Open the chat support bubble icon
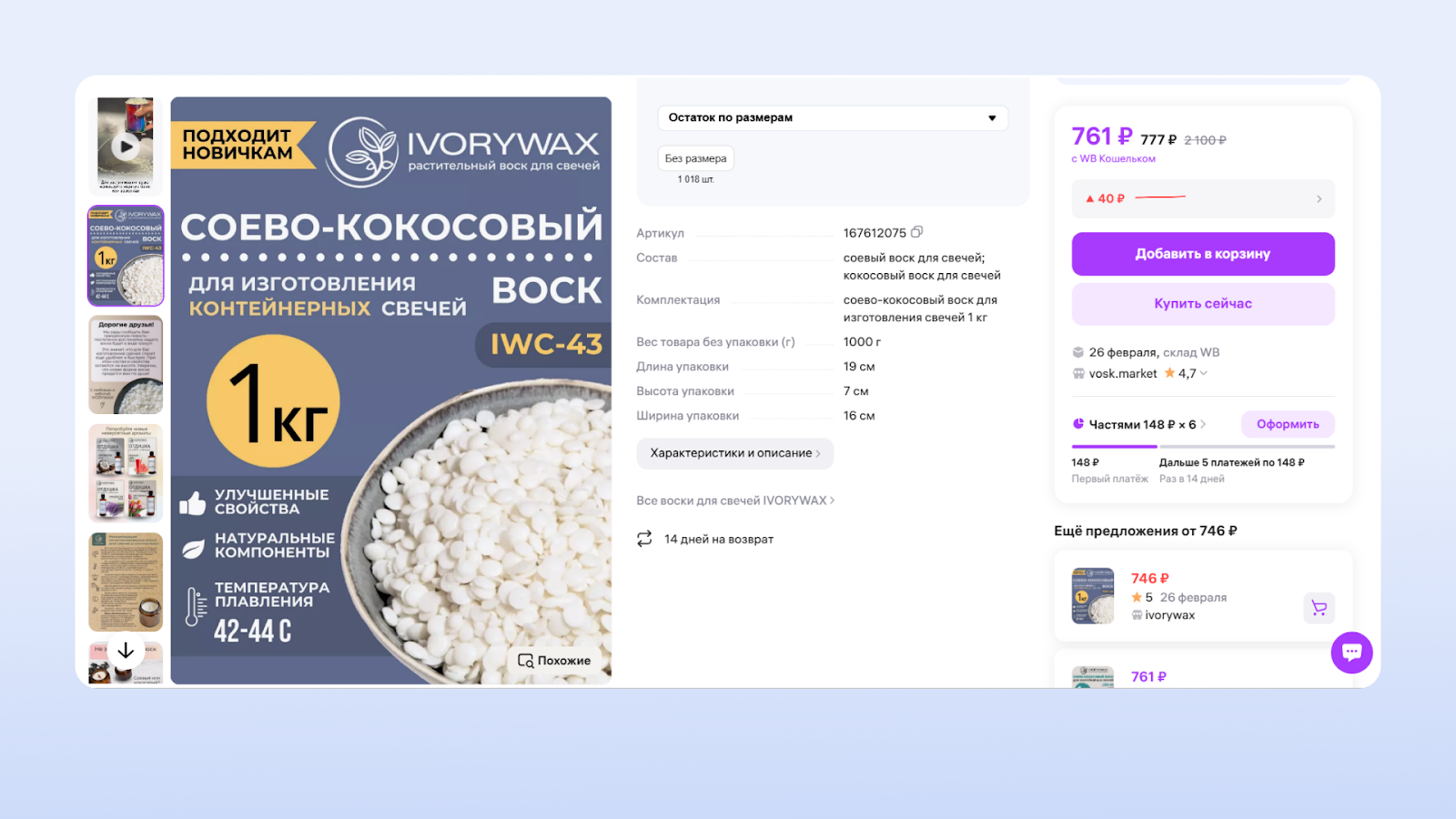1456x819 pixels. pyautogui.click(x=1351, y=652)
